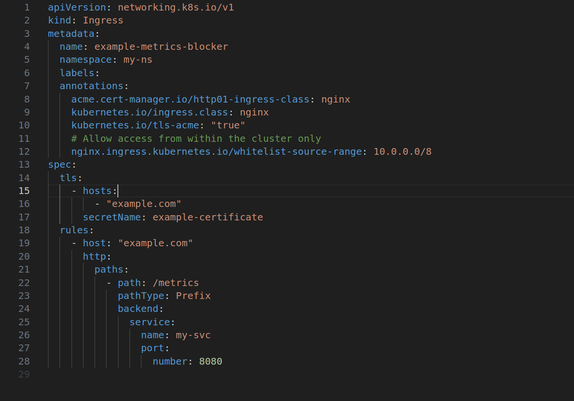Screen dimensions: 574x401
Task: Click kubernetes.io/ingress.class annotation key
Action: click(x=149, y=112)
